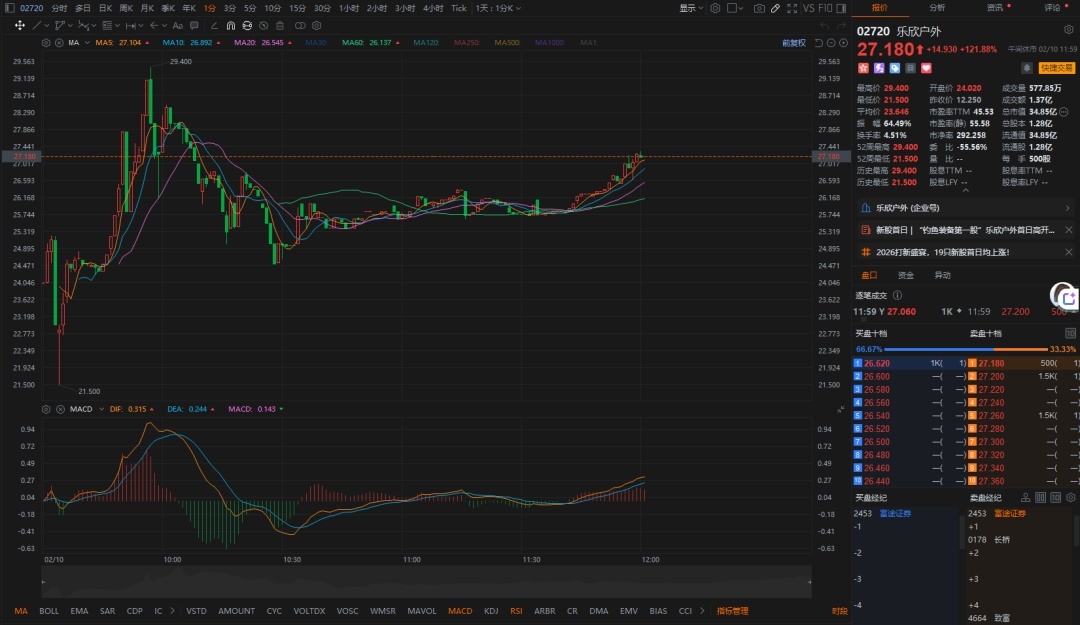Remove the MACD indicator with its close icon
This screenshot has height=625, width=1080.
59,409
